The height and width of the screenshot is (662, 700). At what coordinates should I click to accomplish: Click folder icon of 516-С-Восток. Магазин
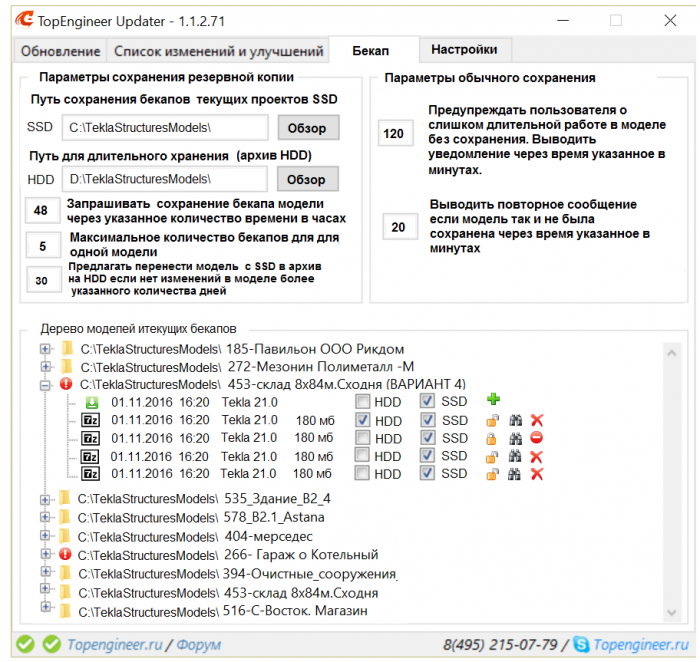click(x=65, y=611)
